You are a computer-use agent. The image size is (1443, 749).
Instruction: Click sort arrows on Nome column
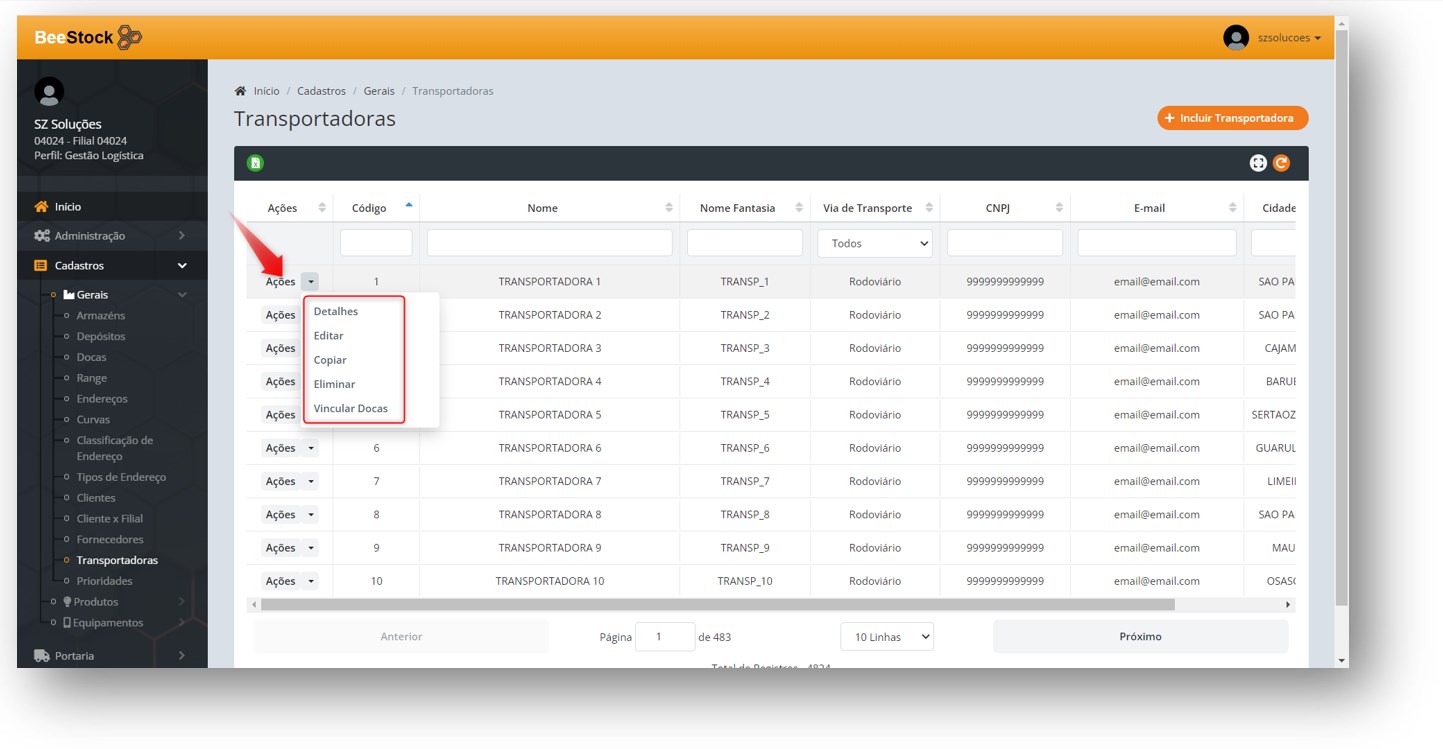668,208
